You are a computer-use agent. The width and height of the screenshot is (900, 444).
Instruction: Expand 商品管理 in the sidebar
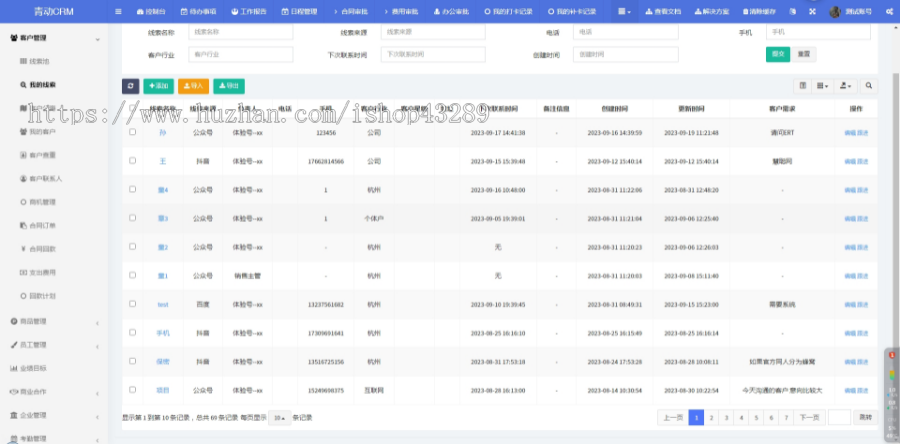pyautogui.click(x=52, y=321)
